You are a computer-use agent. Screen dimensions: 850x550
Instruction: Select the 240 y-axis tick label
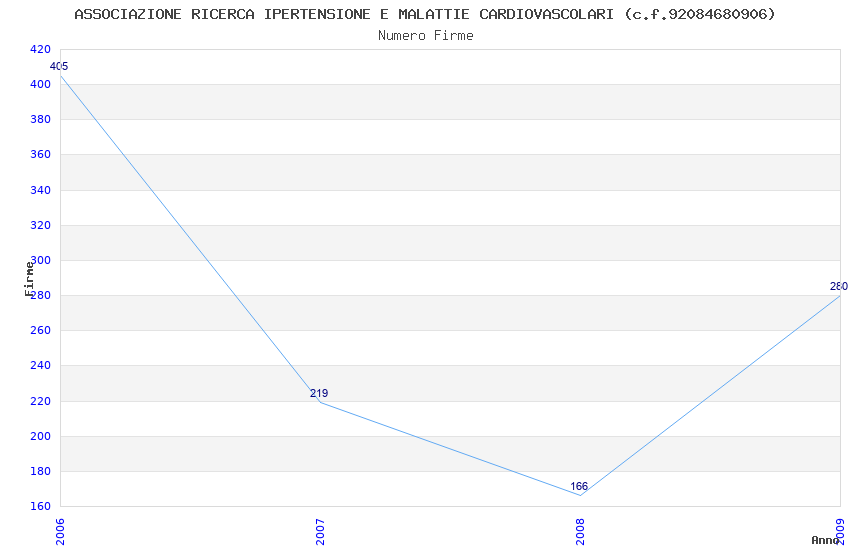pyautogui.click(x=41, y=366)
